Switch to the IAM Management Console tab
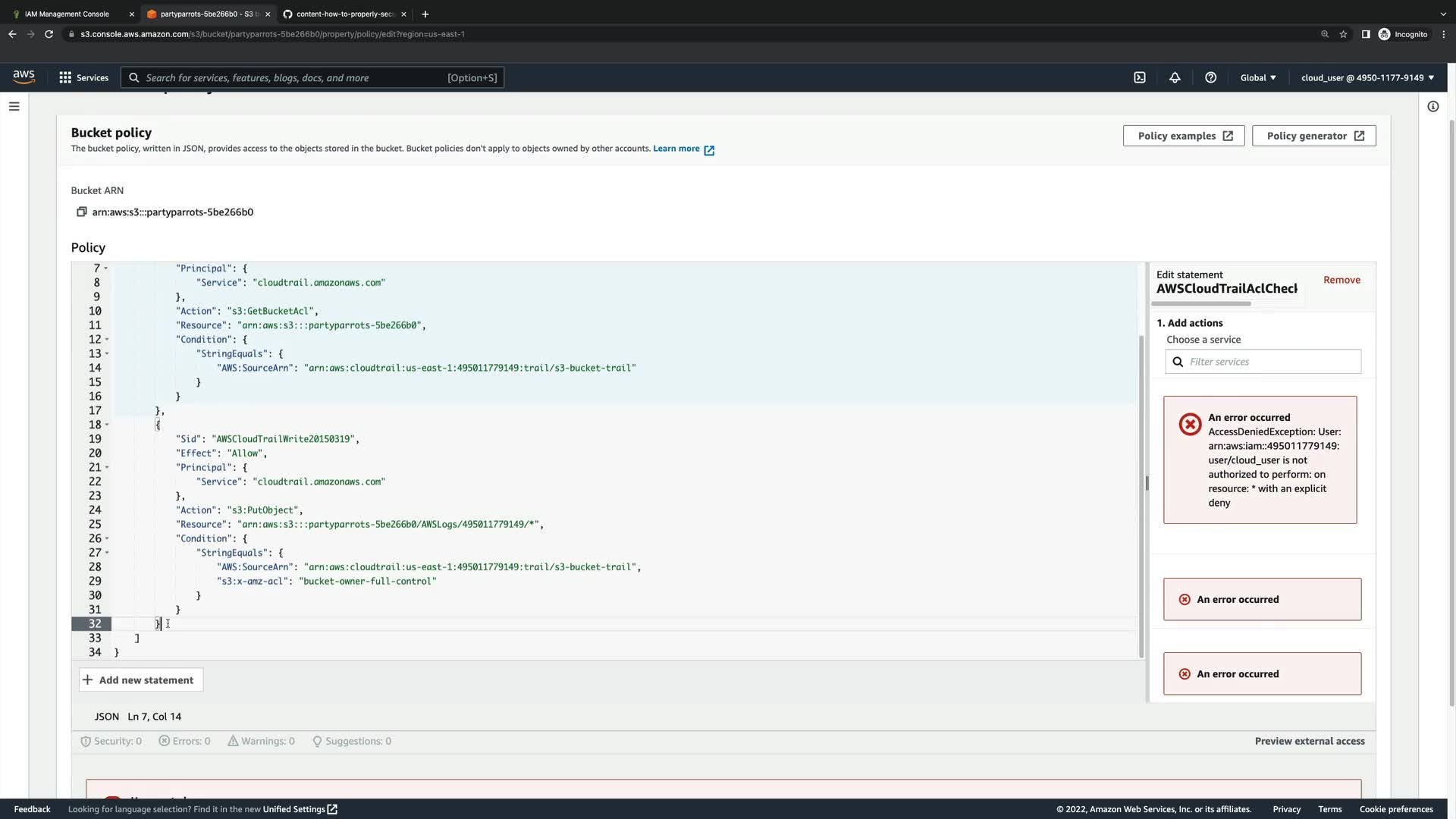Image resolution: width=1456 pixels, height=819 pixels. pos(67,14)
